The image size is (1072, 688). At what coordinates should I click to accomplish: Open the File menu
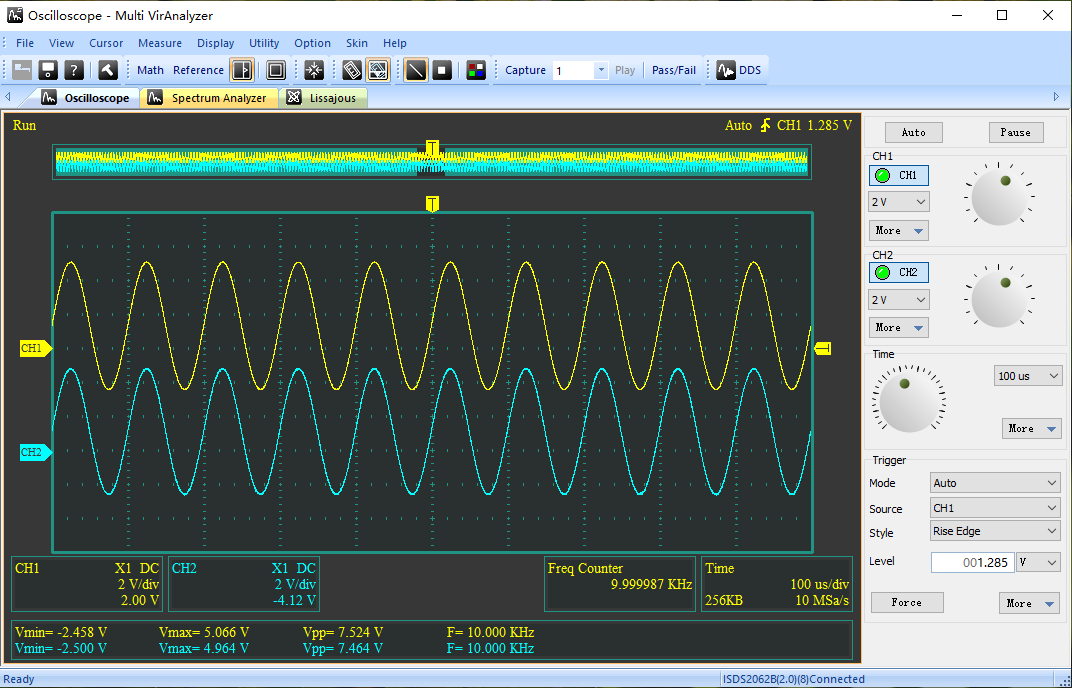click(x=25, y=43)
